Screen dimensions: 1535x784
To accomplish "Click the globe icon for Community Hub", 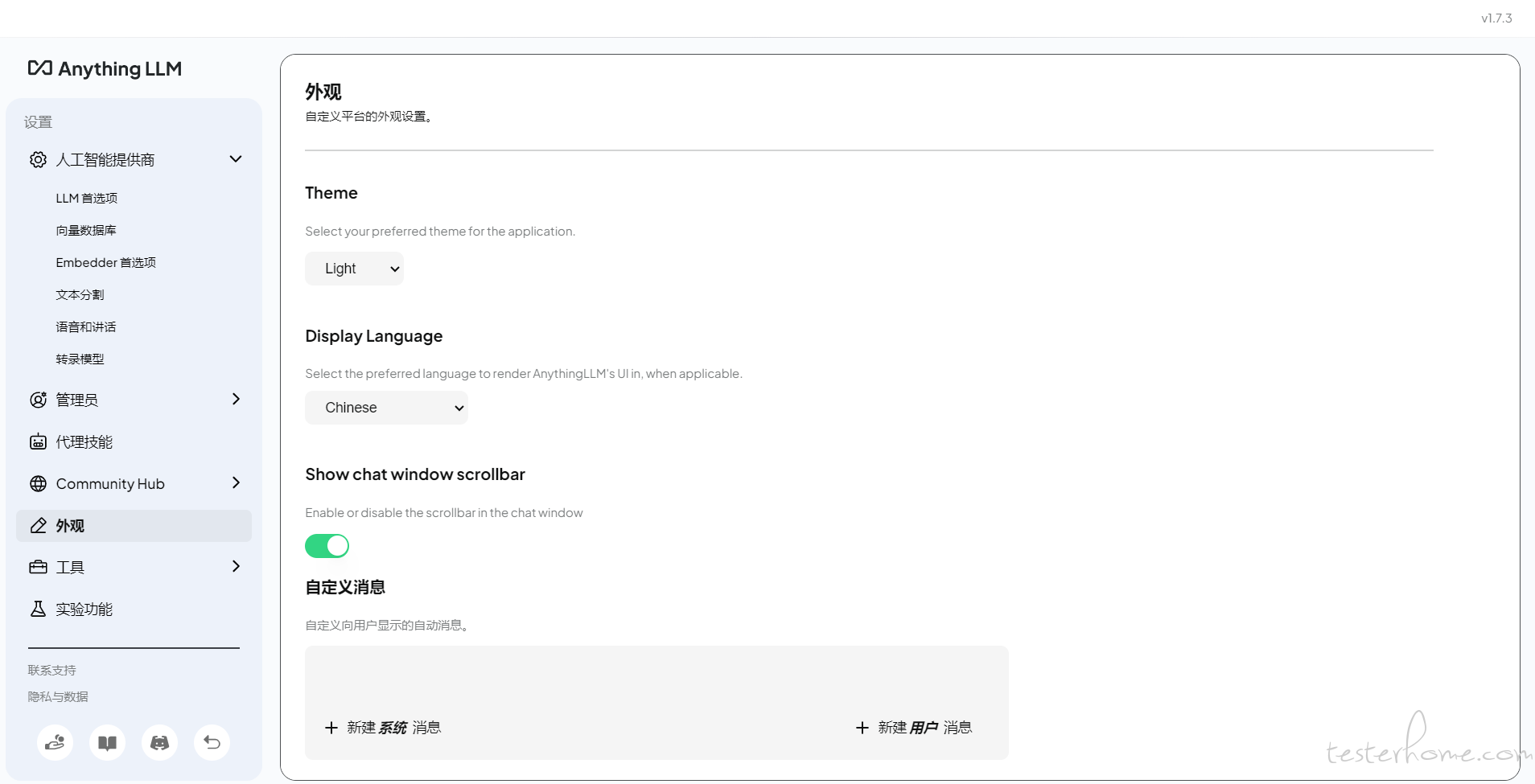I will click(x=38, y=483).
